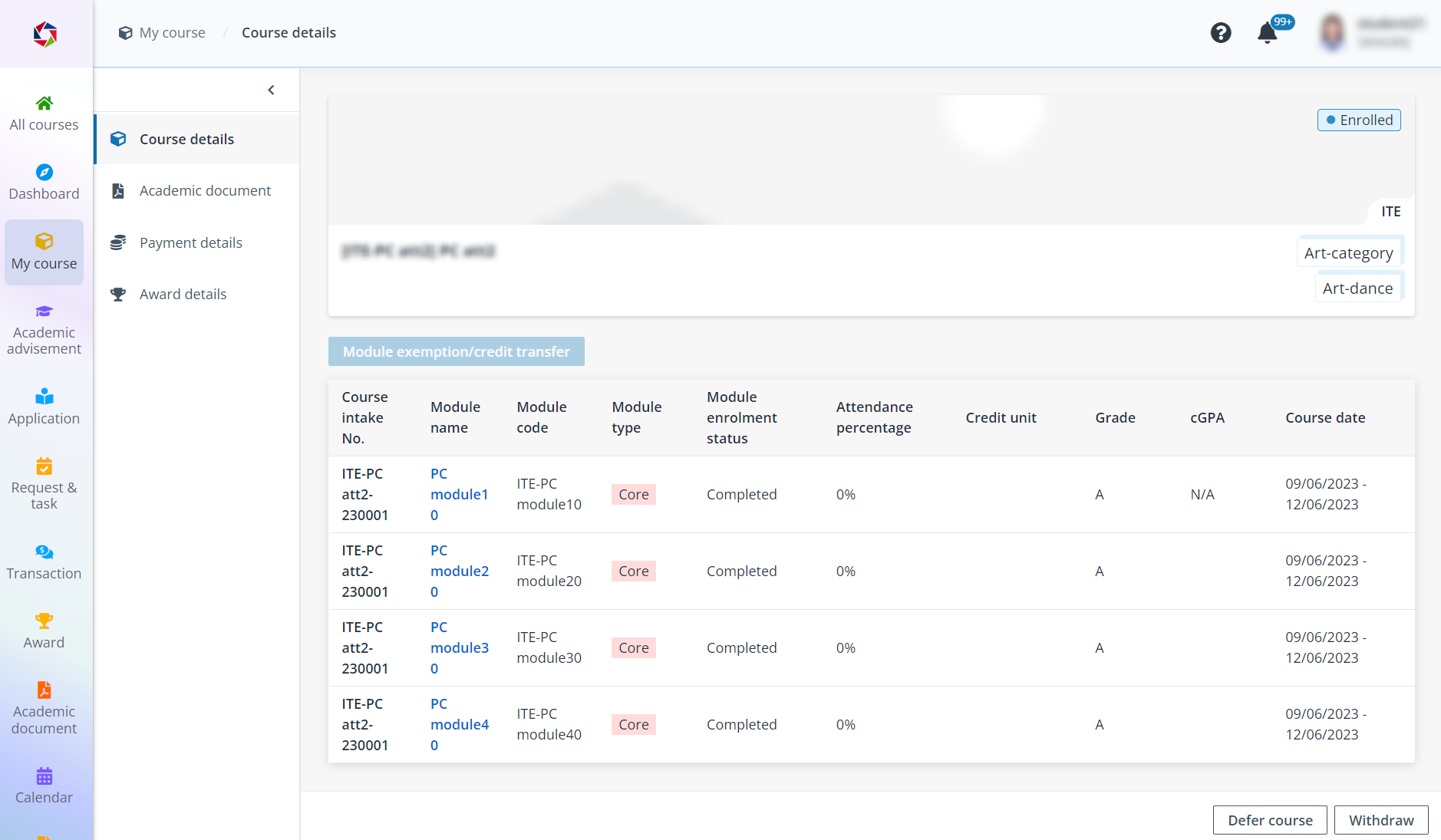1441x840 pixels.
Task: Open the Award trophy sidebar item
Action: point(44,631)
